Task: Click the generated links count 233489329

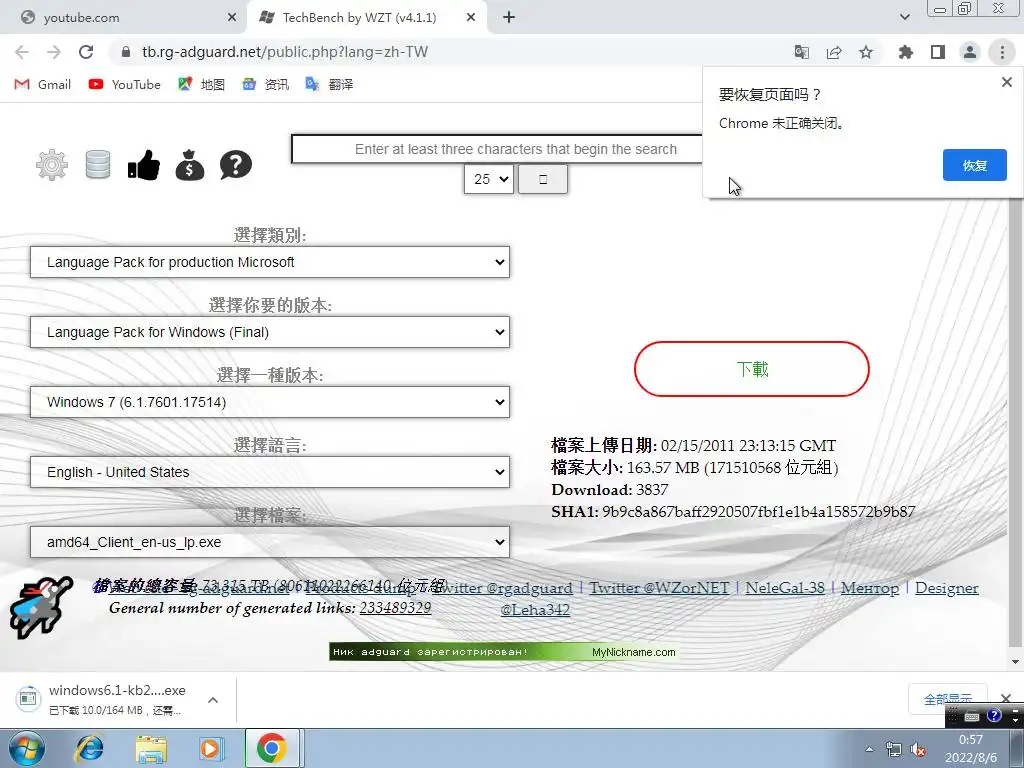Action: [x=395, y=608]
